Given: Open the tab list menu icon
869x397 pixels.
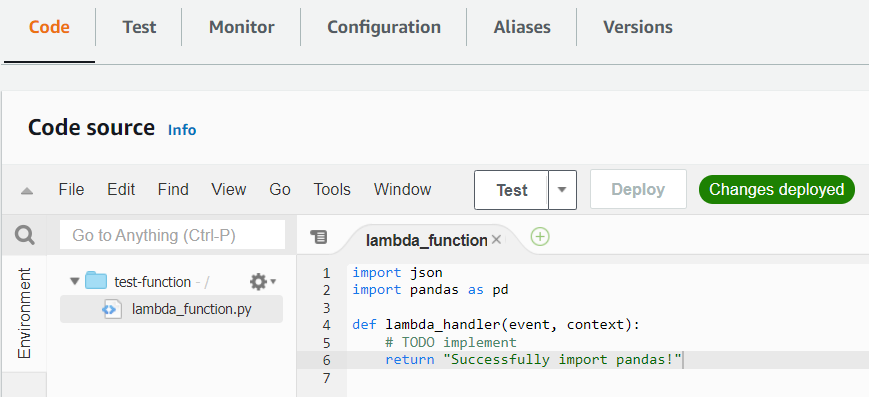Looking at the screenshot, I should tap(319, 237).
